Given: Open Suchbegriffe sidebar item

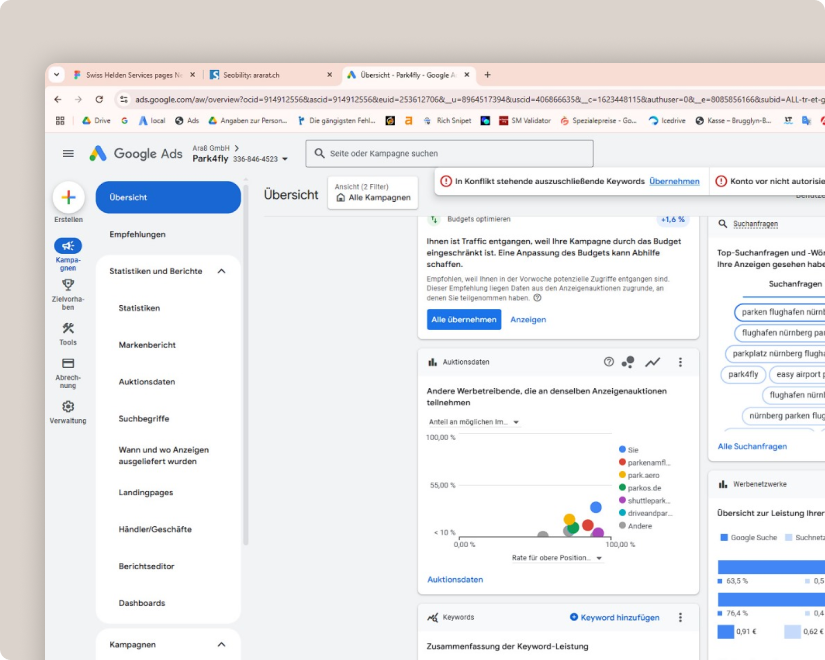Looking at the screenshot, I should coord(144,418).
